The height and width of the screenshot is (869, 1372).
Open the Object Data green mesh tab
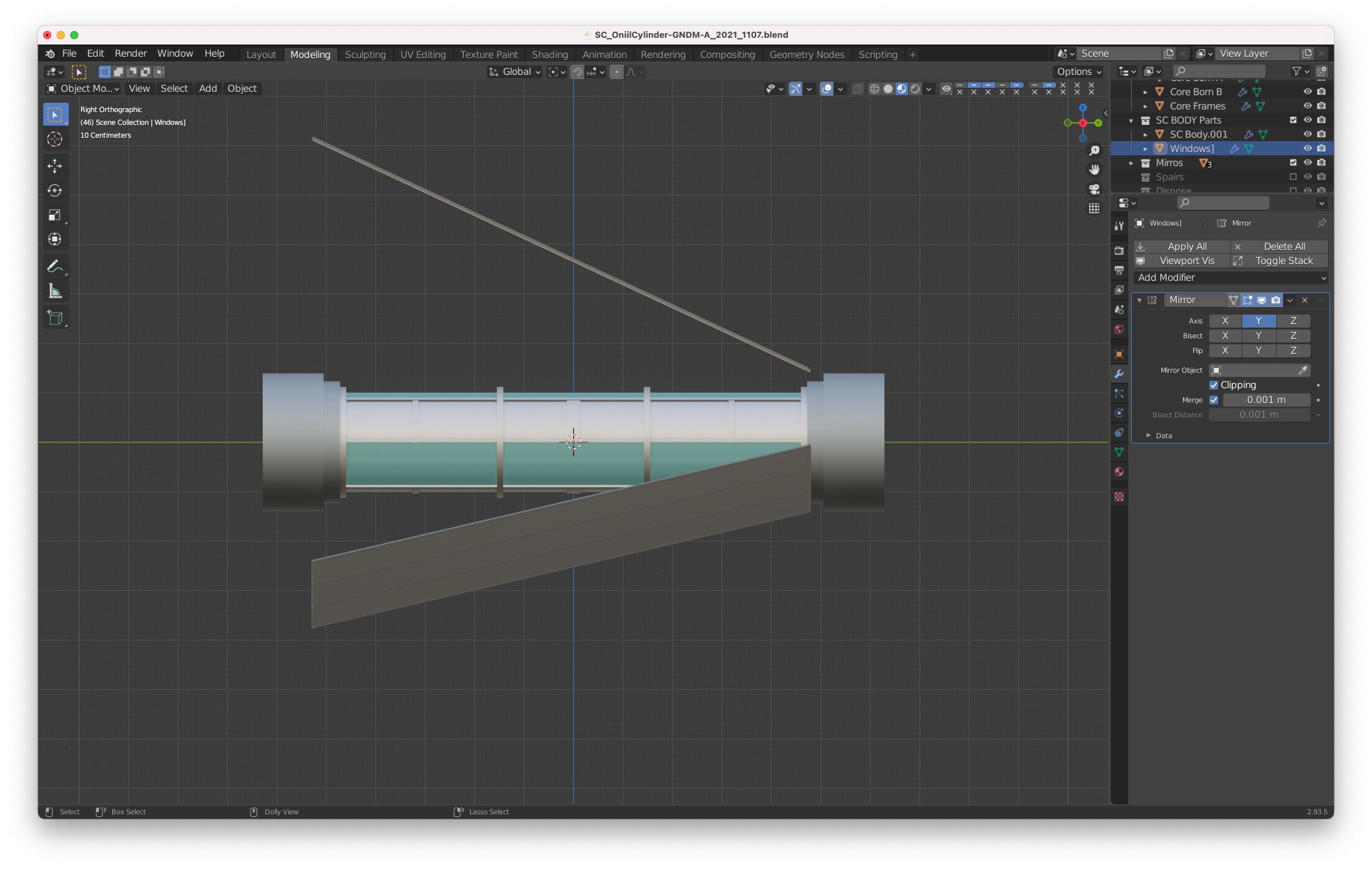1119,452
